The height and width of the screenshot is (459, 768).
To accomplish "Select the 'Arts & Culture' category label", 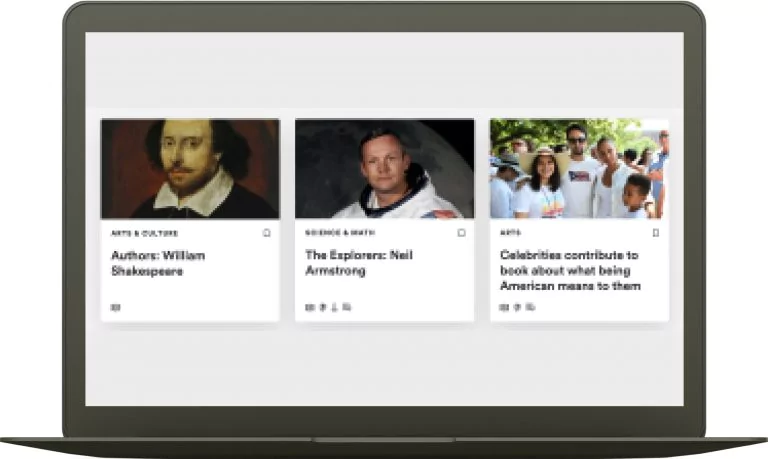I will 144,233.
